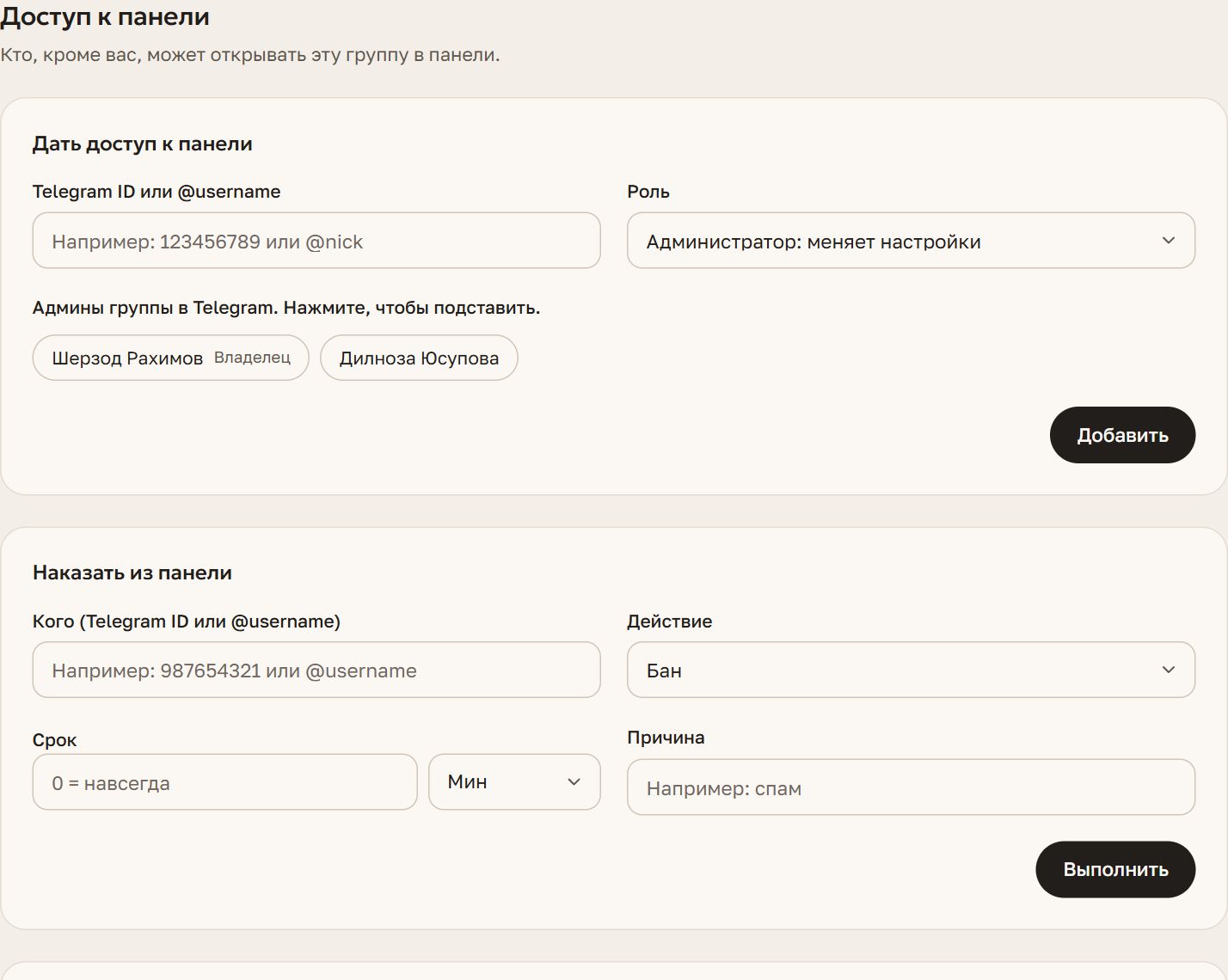Click the Действие field label
This screenshot has height=980, width=1228.
670,622
